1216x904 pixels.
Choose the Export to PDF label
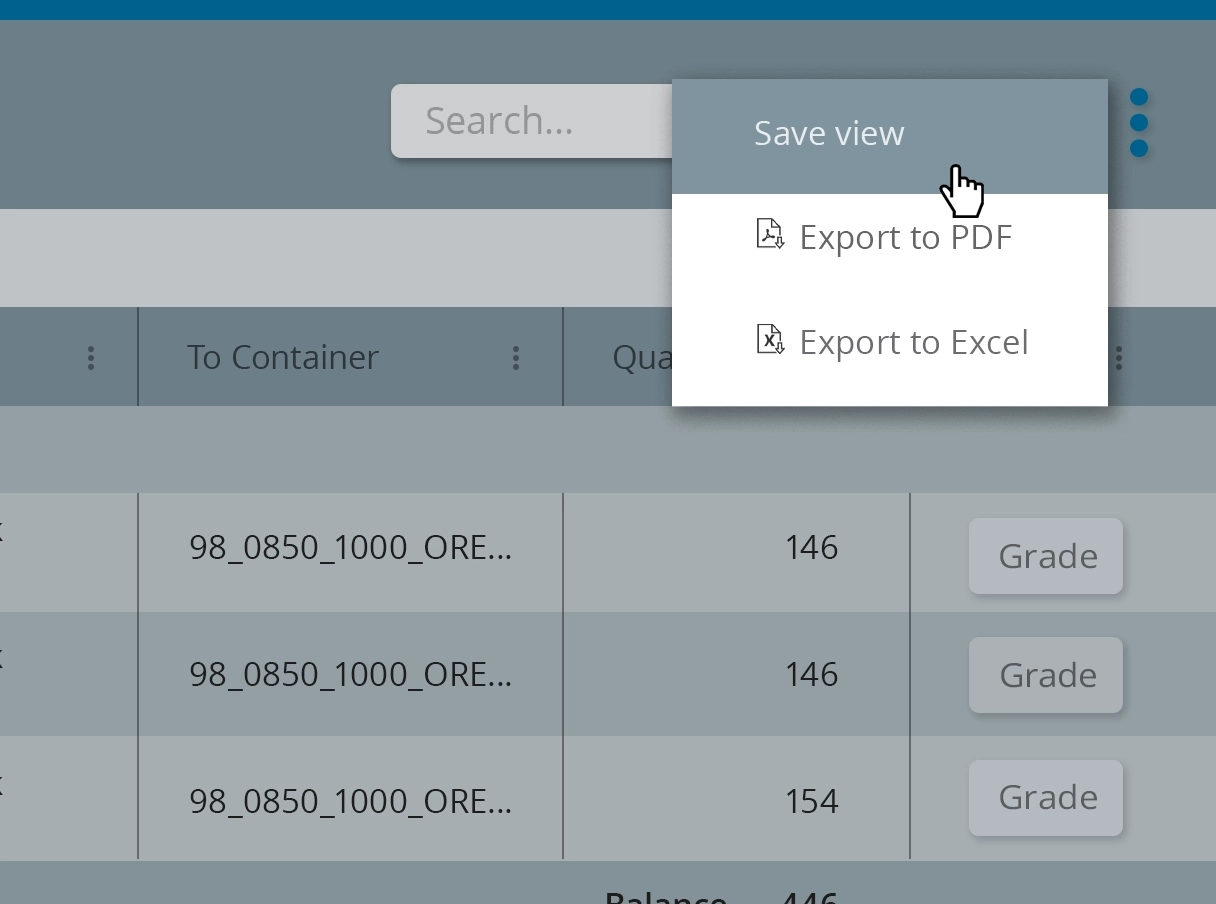[x=906, y=238]
